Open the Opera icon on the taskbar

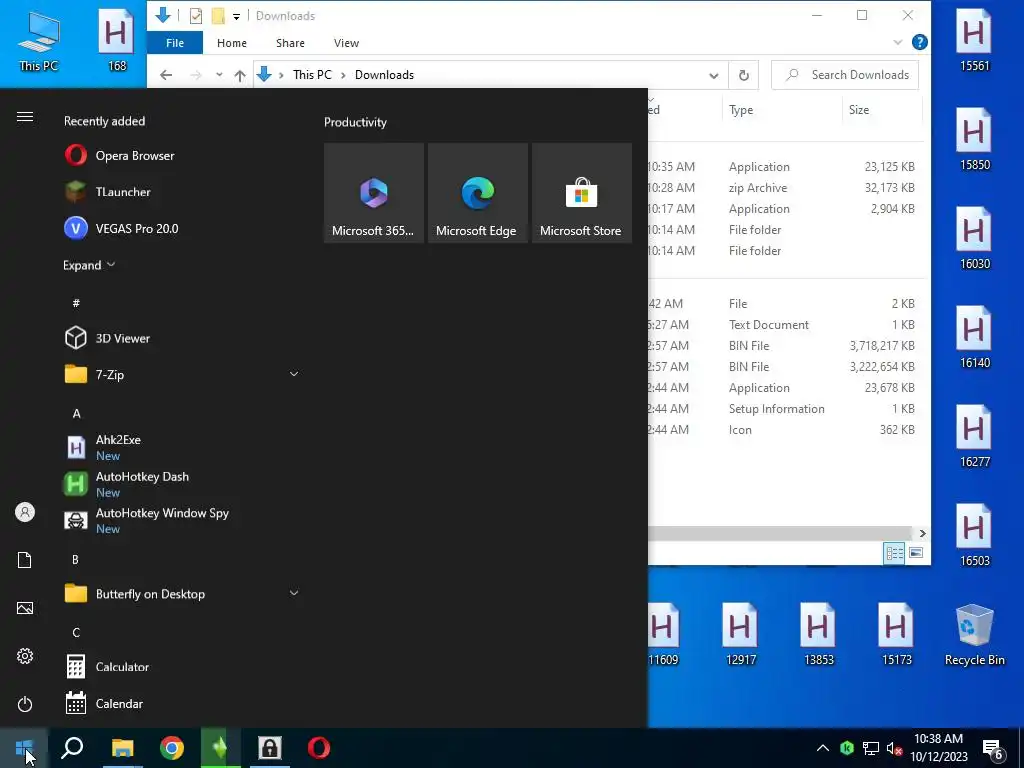pos(319,748)
